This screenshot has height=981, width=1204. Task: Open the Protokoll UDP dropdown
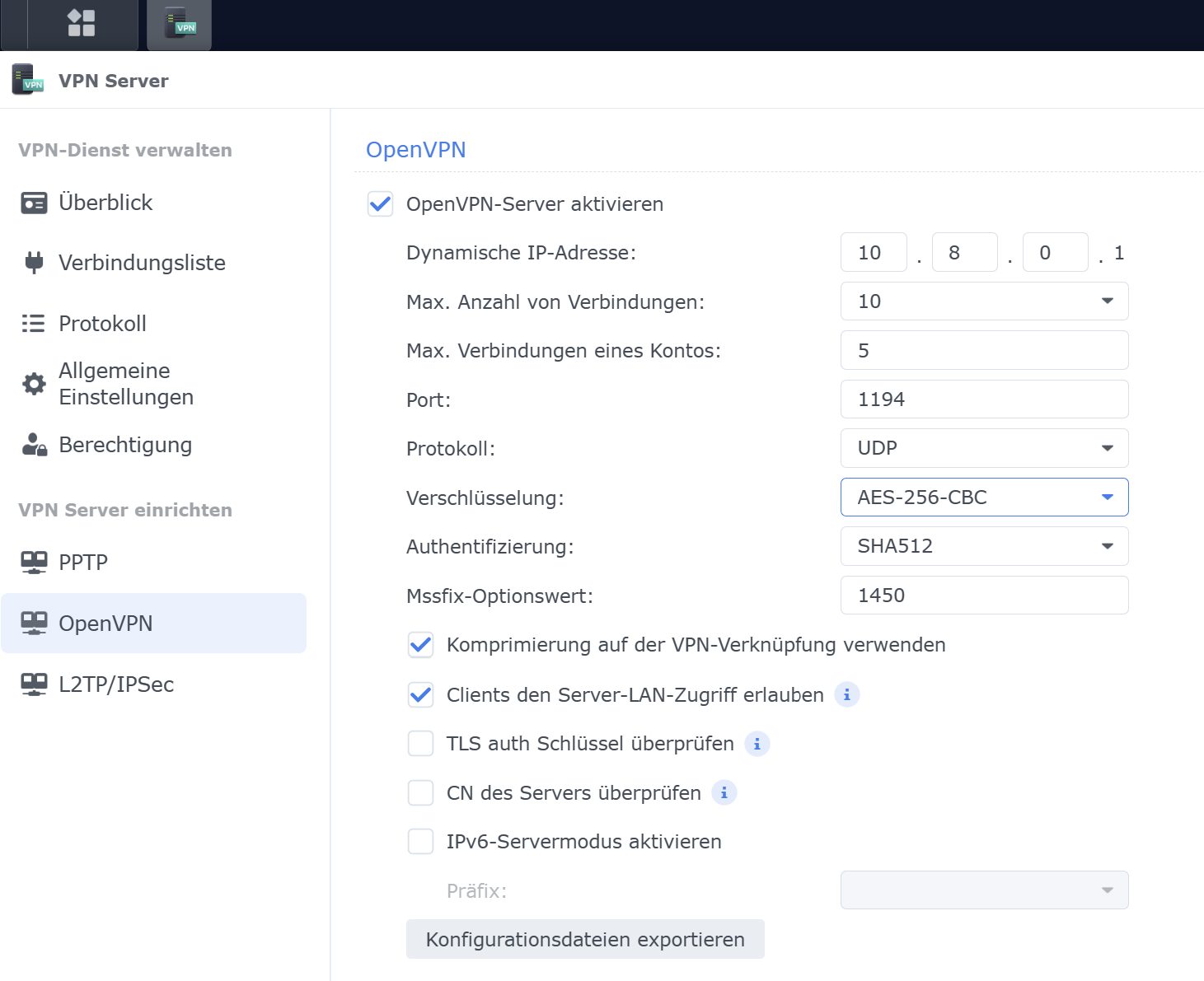984,448
